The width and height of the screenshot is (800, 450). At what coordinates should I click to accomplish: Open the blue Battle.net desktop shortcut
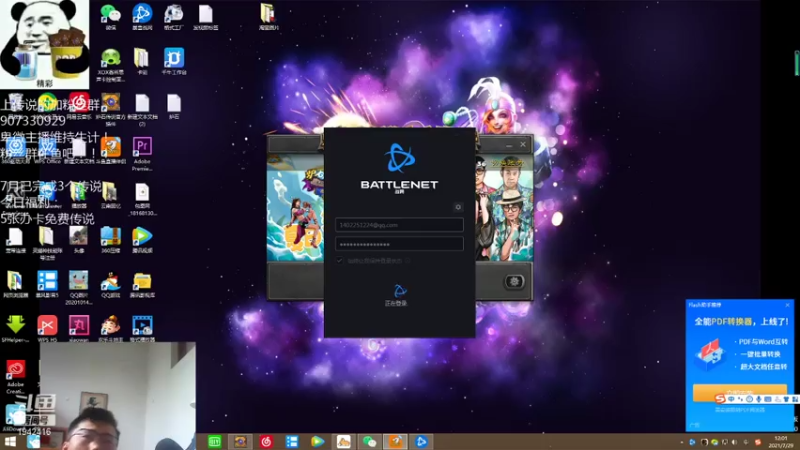point(142,17)
